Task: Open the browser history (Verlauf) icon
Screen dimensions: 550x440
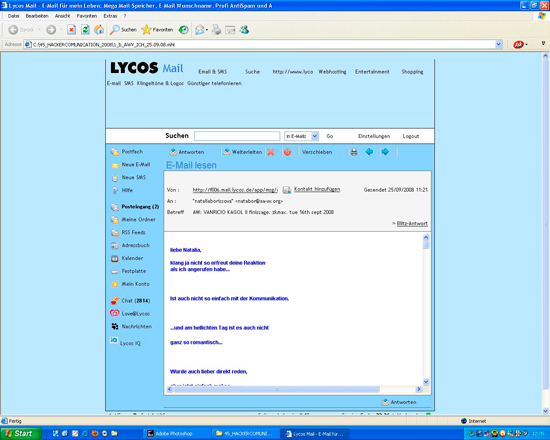Action: [183, 30]
